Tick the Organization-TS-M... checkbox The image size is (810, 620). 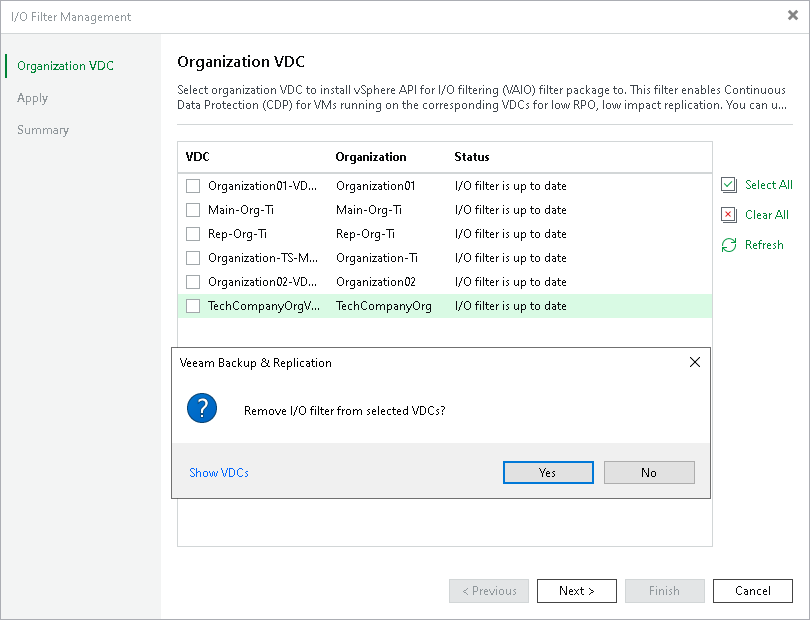coord(193,258)
